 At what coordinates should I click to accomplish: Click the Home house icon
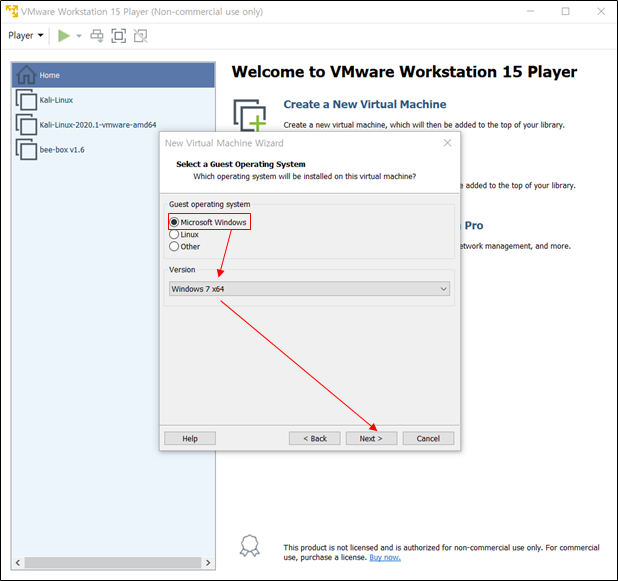pos(26,74)
